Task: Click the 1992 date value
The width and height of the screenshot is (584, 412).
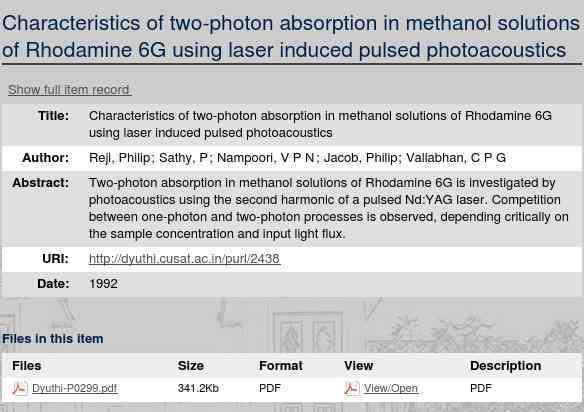Action: tap(104, 284)
